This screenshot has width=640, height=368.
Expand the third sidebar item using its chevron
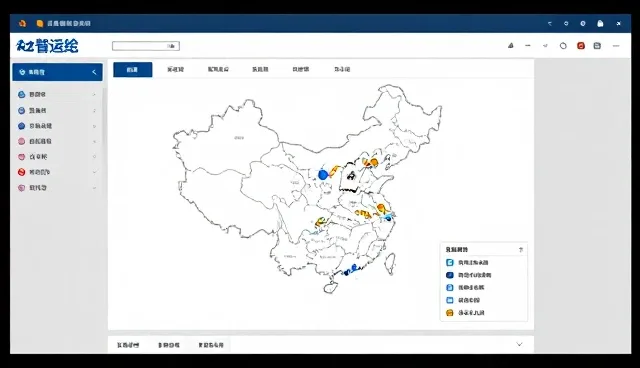pyautogui.click(x=94, y=126)
